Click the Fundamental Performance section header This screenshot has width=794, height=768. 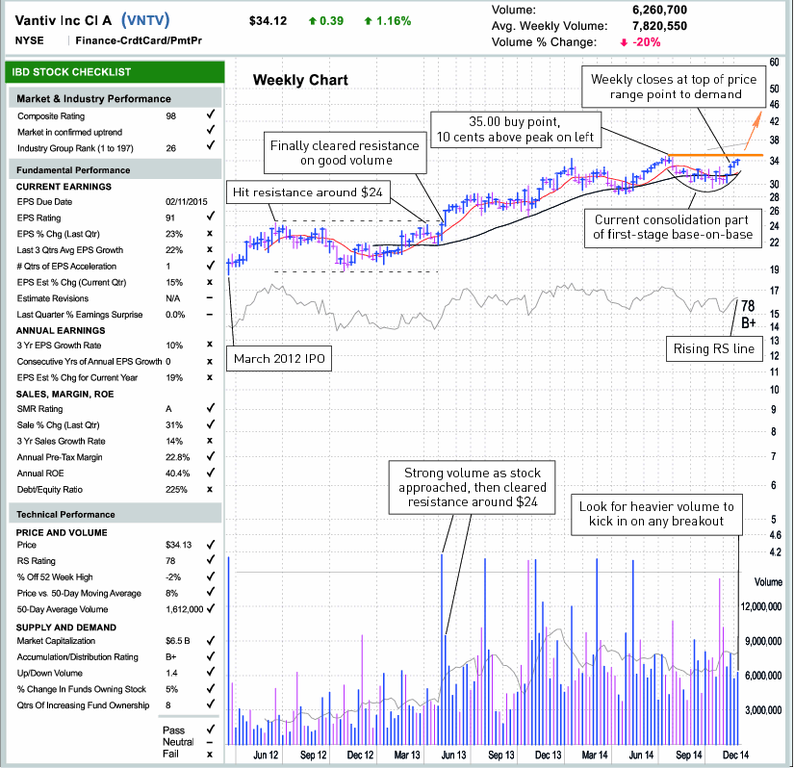(115, 170)
